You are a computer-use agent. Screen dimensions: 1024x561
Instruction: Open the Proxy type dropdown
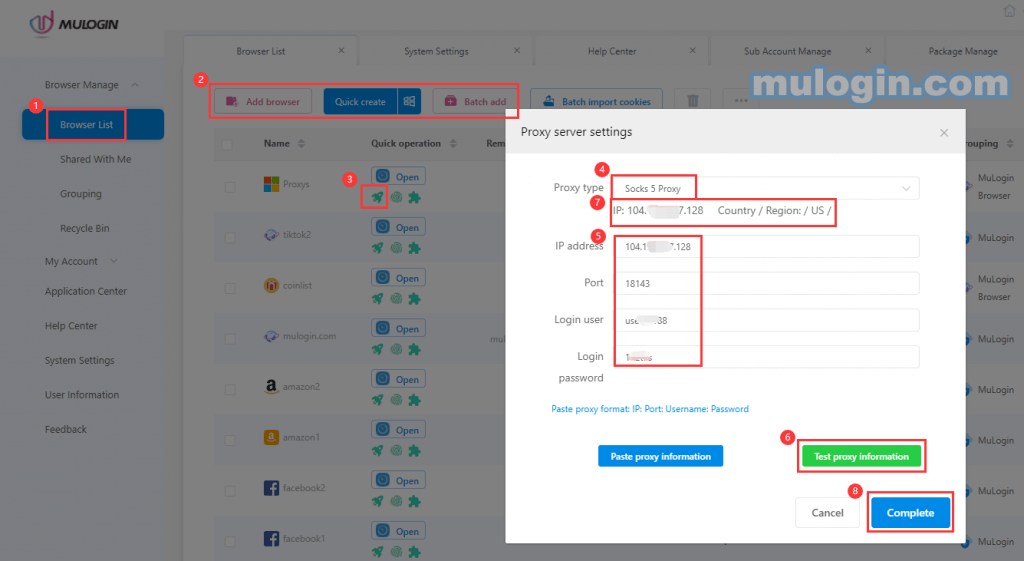click(766, 188)
